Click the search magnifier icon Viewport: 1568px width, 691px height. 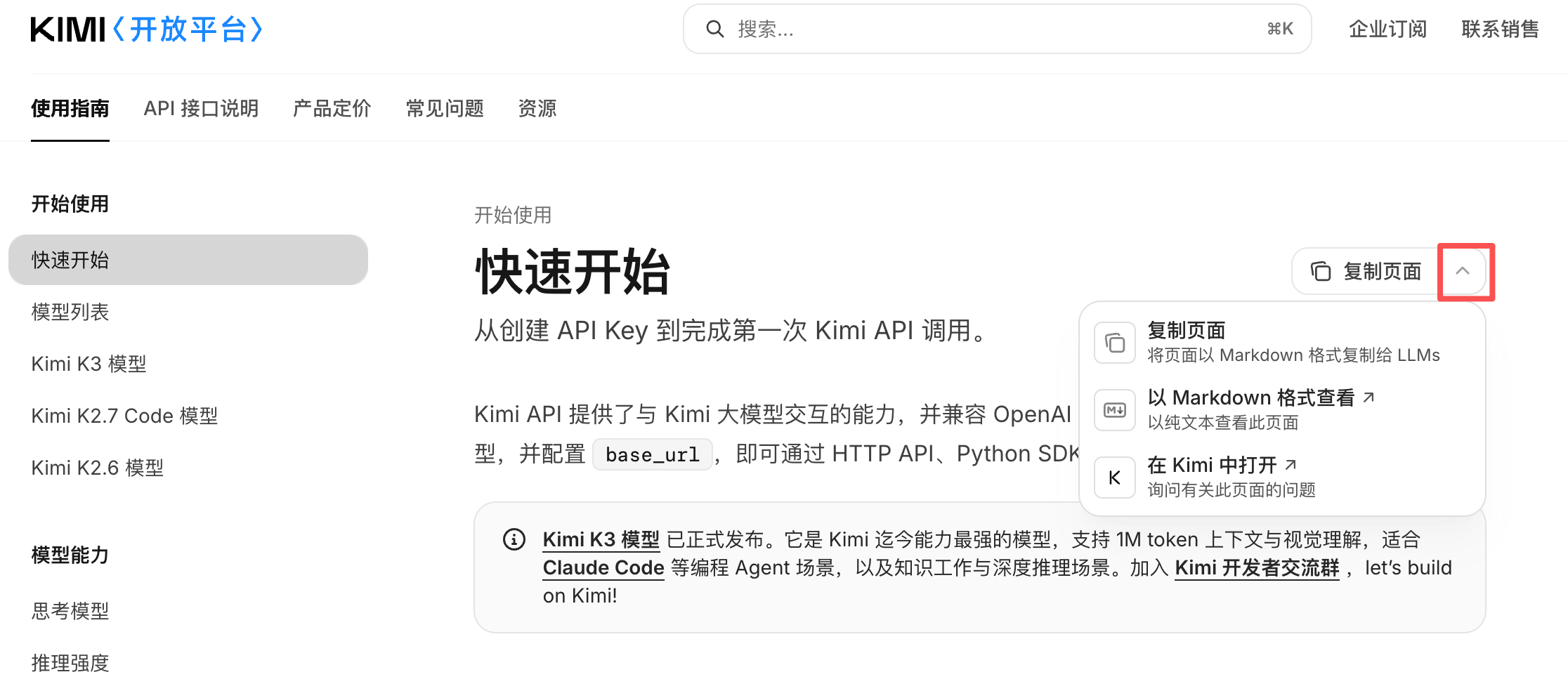coord(714,29)
